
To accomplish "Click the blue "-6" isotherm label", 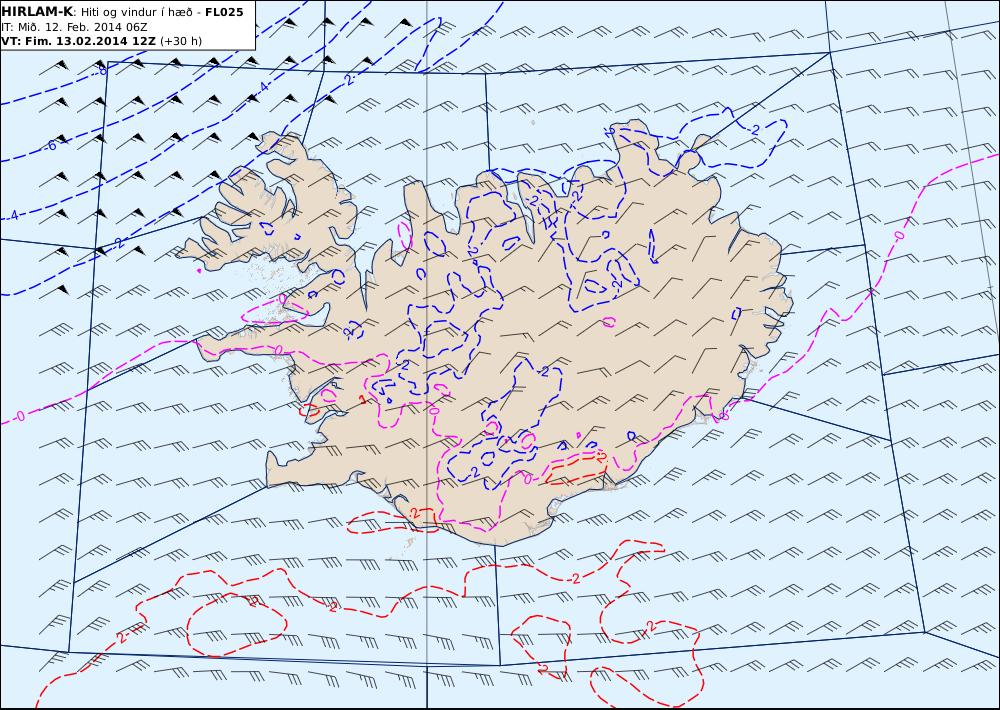I will tap(50, 145).
